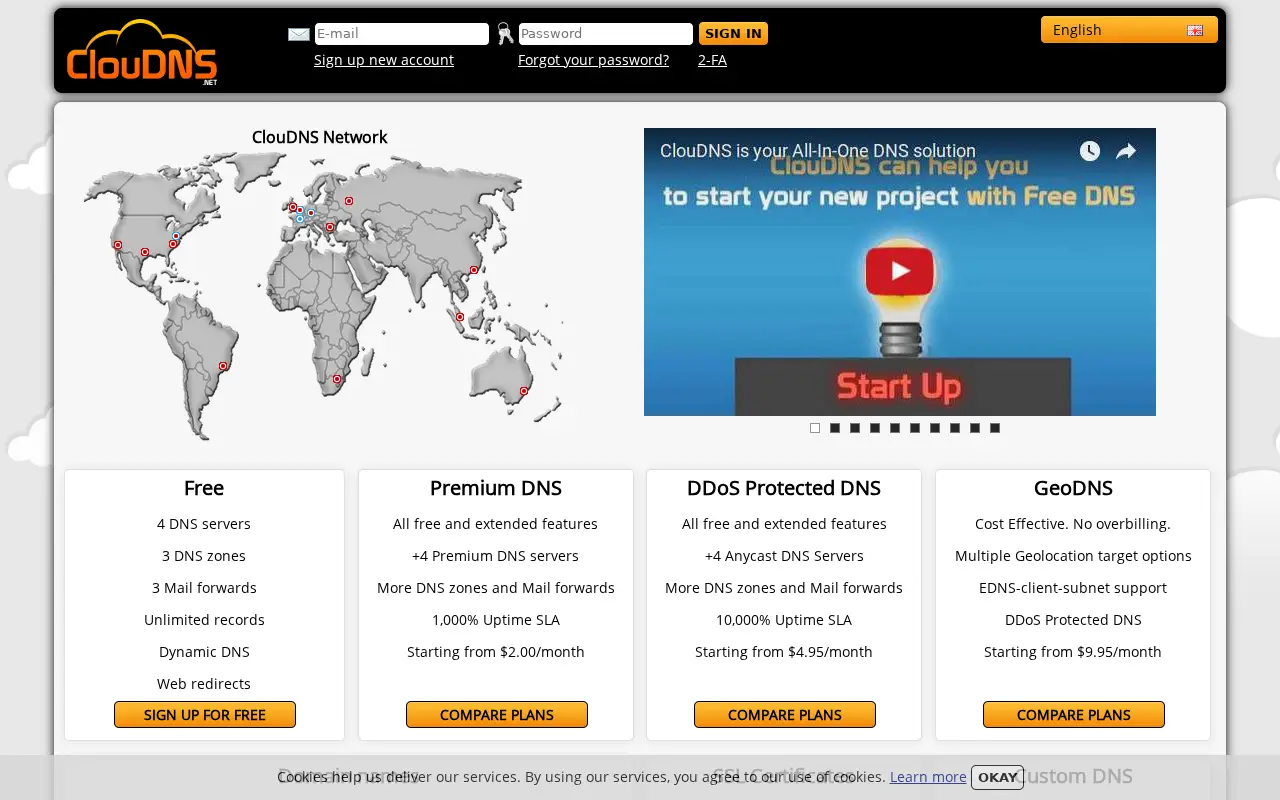Click the Russia server marker on the map

pos(349,201)
